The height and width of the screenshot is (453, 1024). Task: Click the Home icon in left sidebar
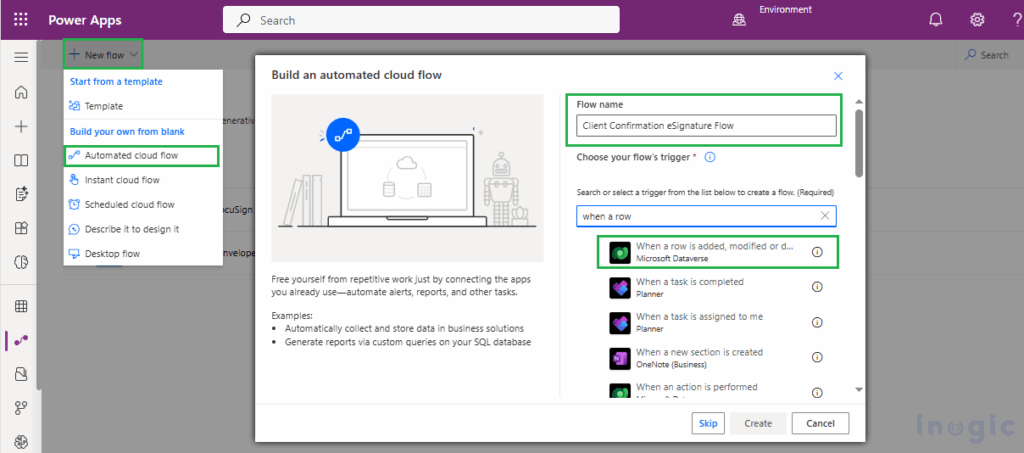pos(20,92)
